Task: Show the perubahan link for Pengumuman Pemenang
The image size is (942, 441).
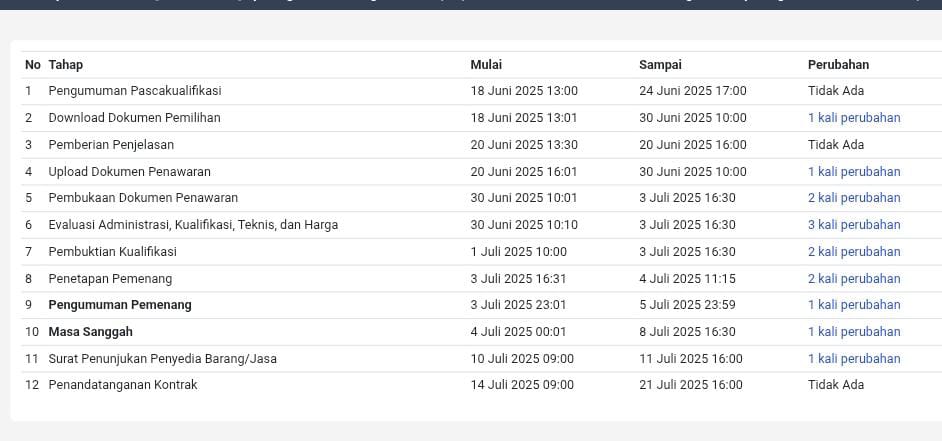Action: click(854, 305)
